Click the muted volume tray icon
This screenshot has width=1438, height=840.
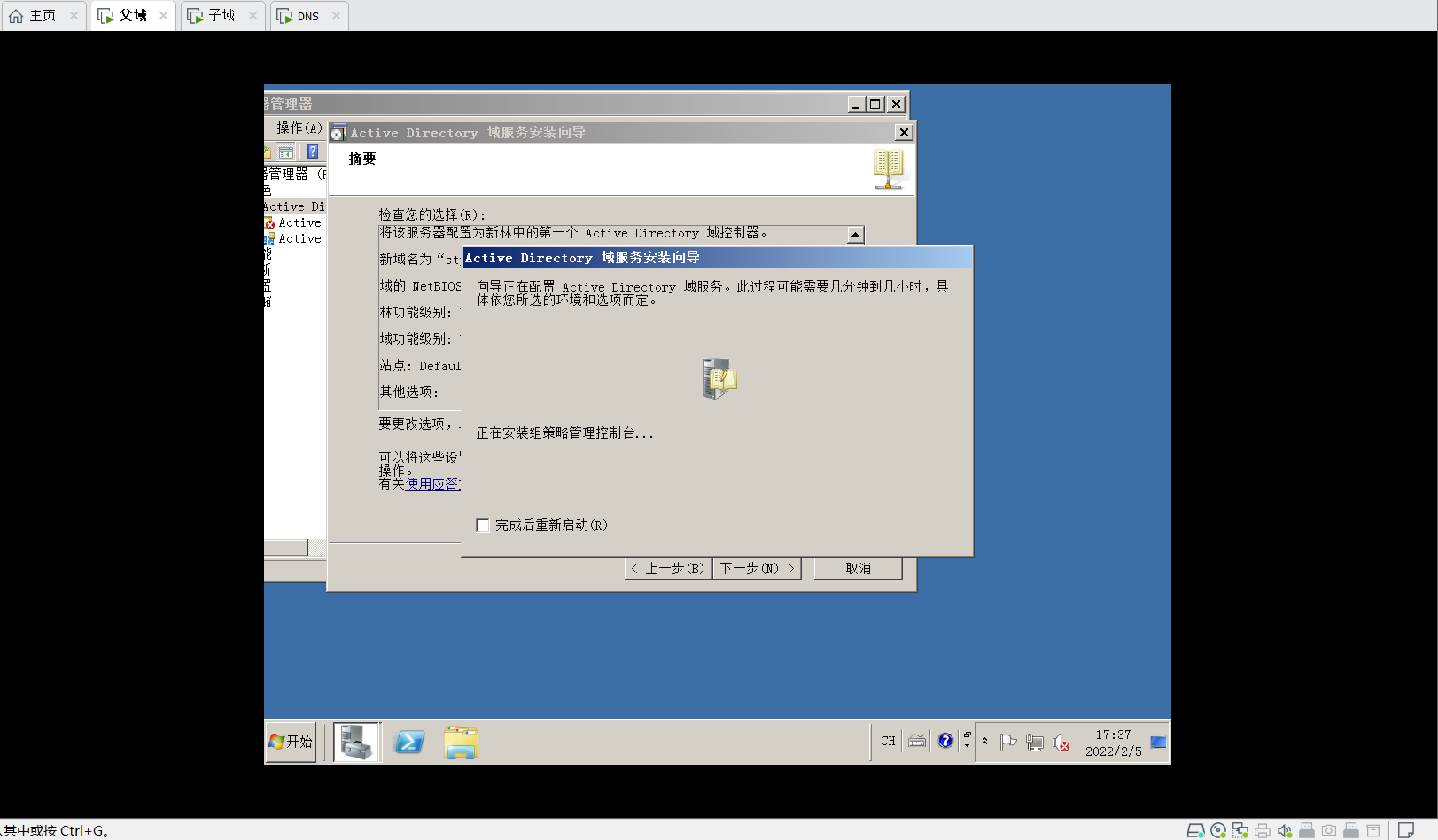pos(1061,743)
